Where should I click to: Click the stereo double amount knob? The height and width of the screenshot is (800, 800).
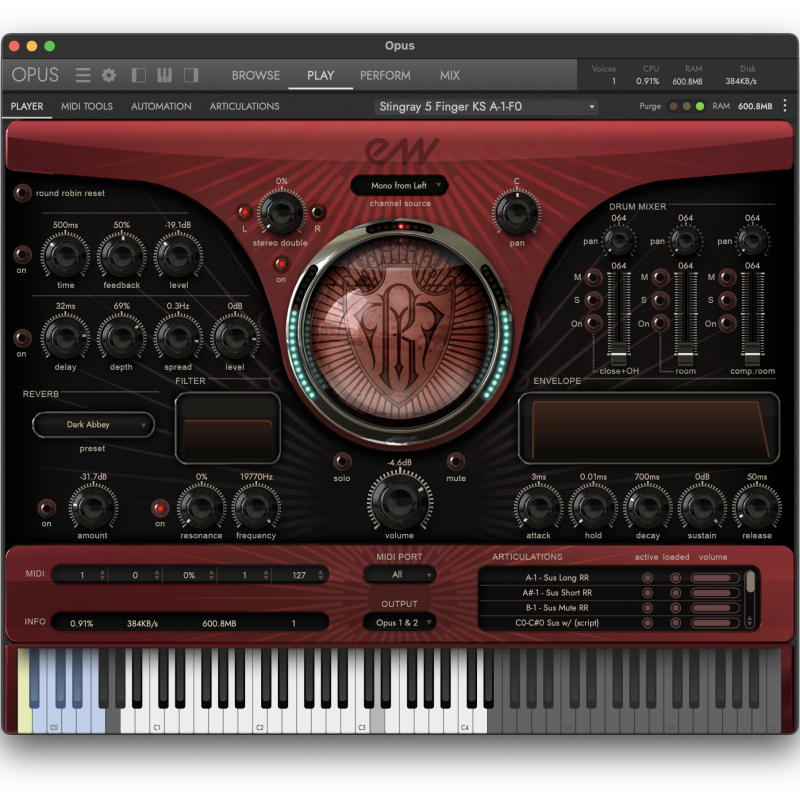click(x=281, y=212)
